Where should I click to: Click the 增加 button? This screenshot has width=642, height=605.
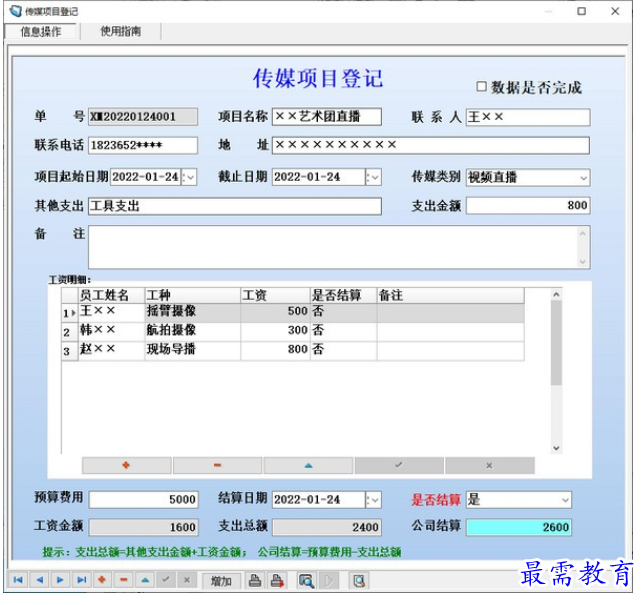tap(221, 580)
